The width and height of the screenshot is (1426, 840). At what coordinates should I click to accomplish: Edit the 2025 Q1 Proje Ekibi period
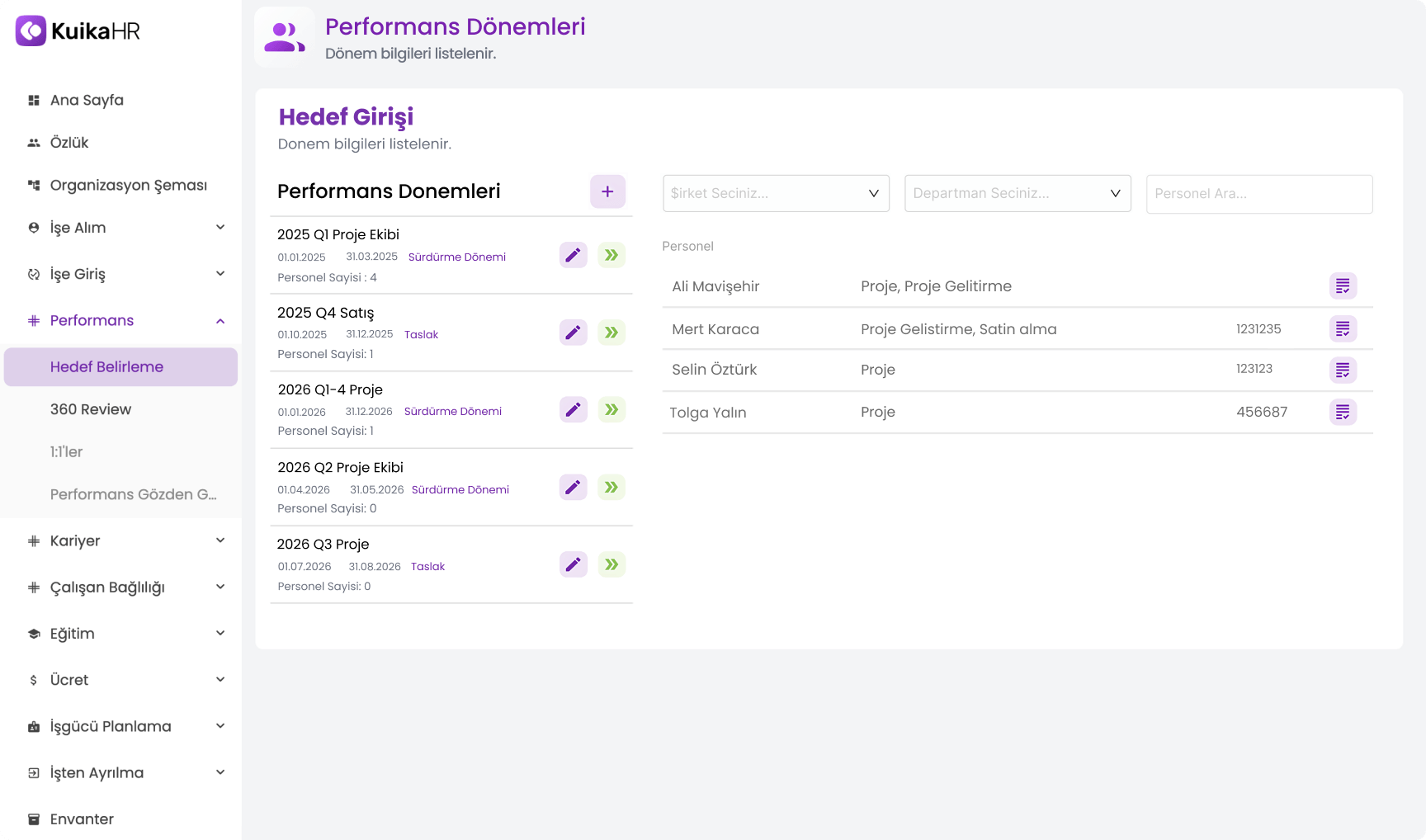pos(573,255)
